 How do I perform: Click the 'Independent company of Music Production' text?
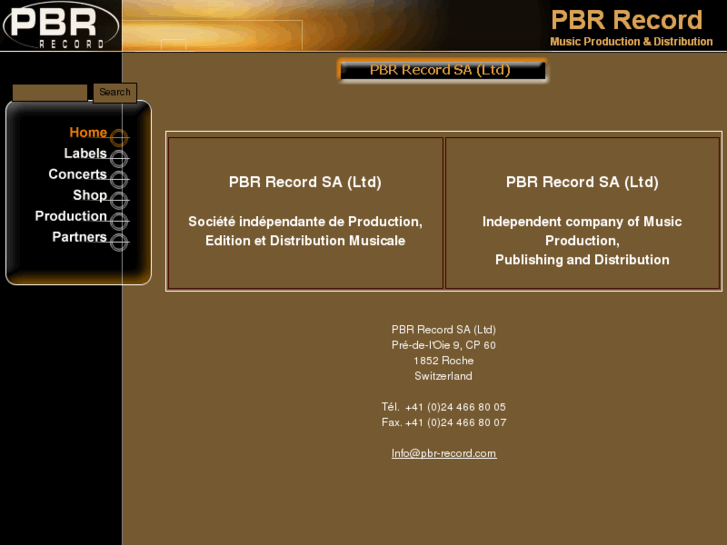tap(582, 231)
